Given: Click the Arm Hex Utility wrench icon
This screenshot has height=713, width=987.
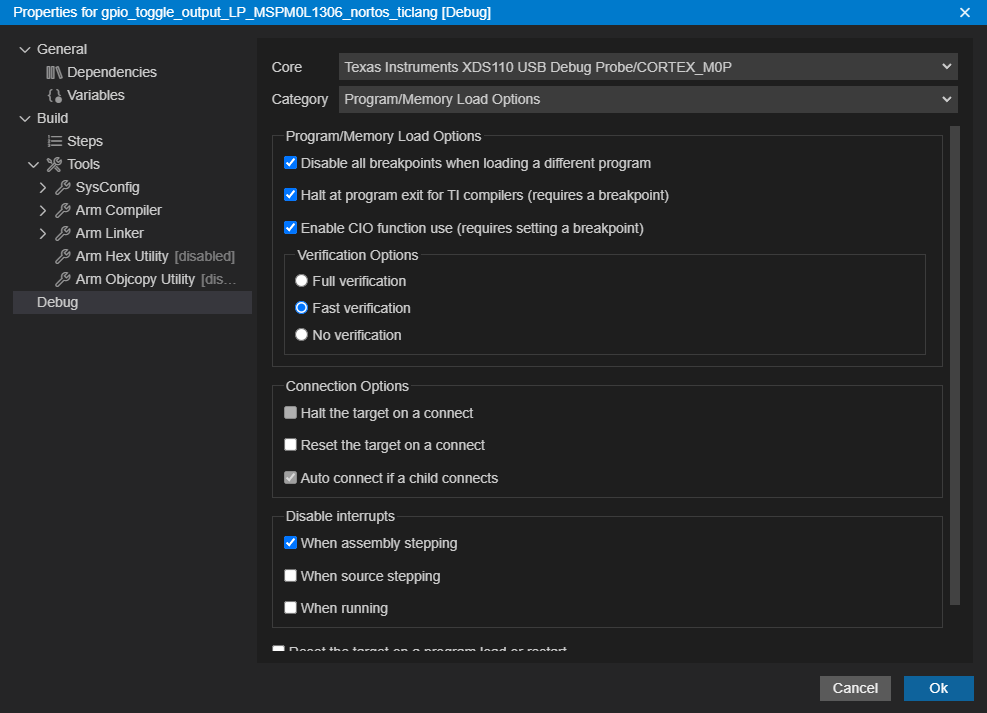Looking at the screenshot, I should coord(63,256).
